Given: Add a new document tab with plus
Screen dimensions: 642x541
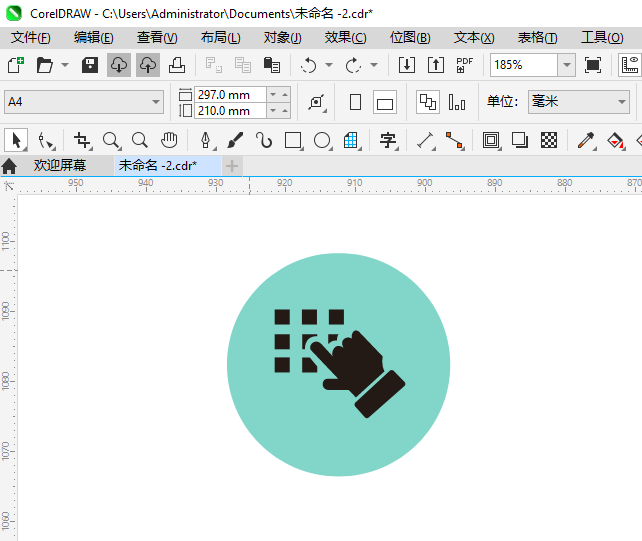Looking at the screenshot, I should pos(232,166).
